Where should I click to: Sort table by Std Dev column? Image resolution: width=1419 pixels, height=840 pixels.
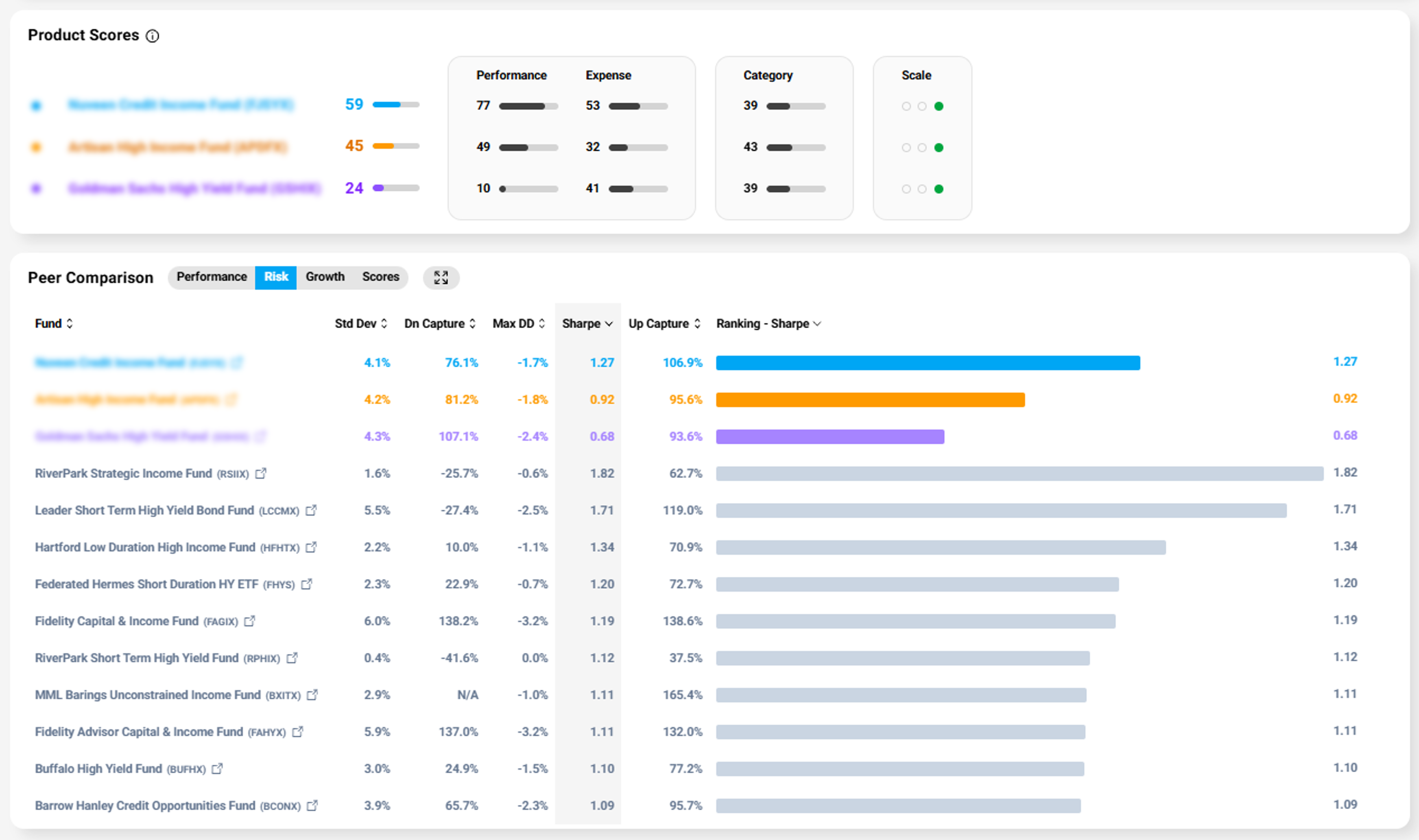[x=360, y=323]
